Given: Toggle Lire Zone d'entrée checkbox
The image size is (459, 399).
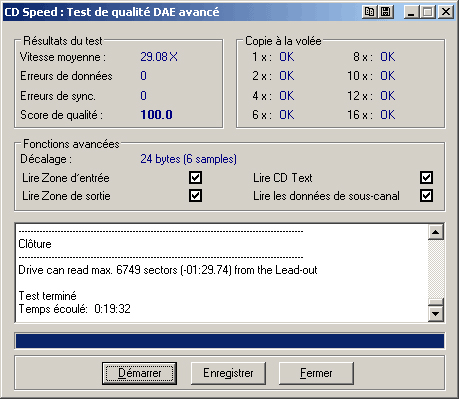Looking at the screenshot, I should [x=195, y=178].
